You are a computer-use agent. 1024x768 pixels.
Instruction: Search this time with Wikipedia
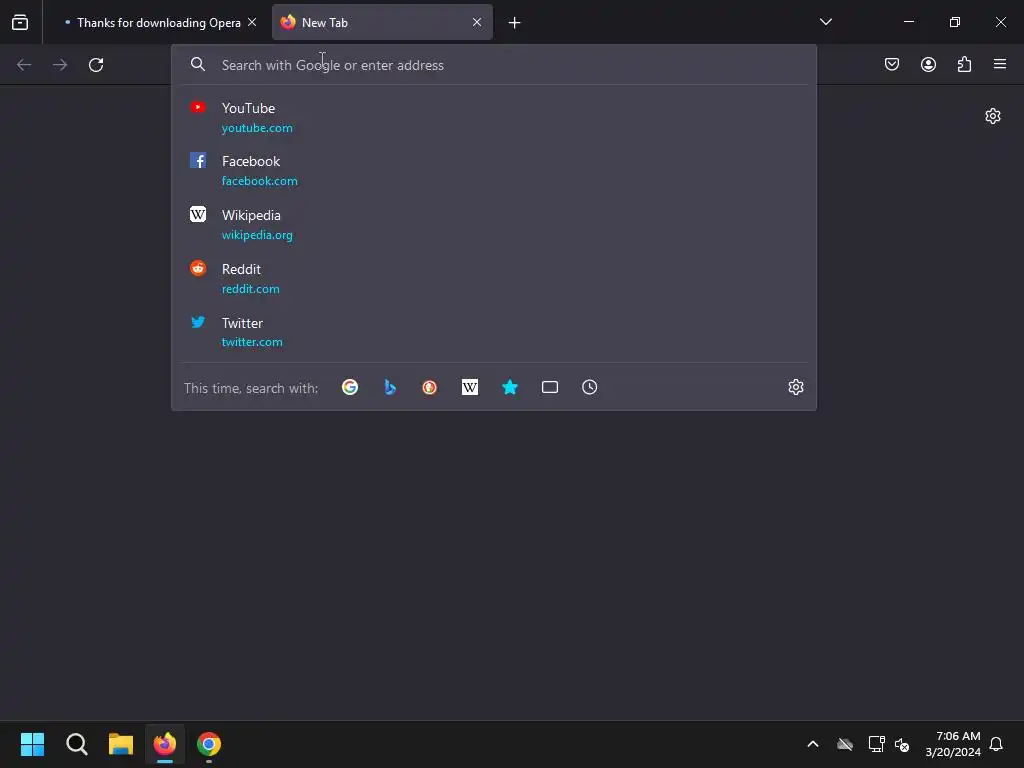tap(470, 387)
